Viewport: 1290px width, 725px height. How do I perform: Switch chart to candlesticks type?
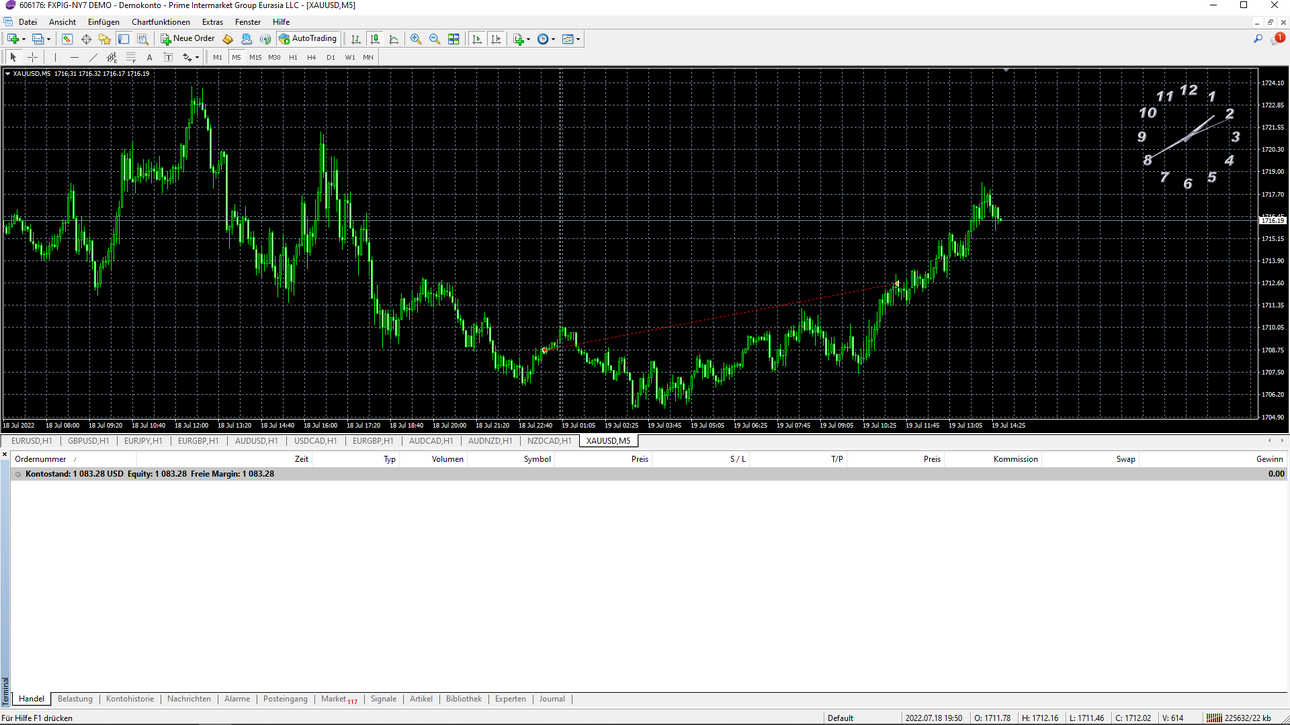pos(375,39)
